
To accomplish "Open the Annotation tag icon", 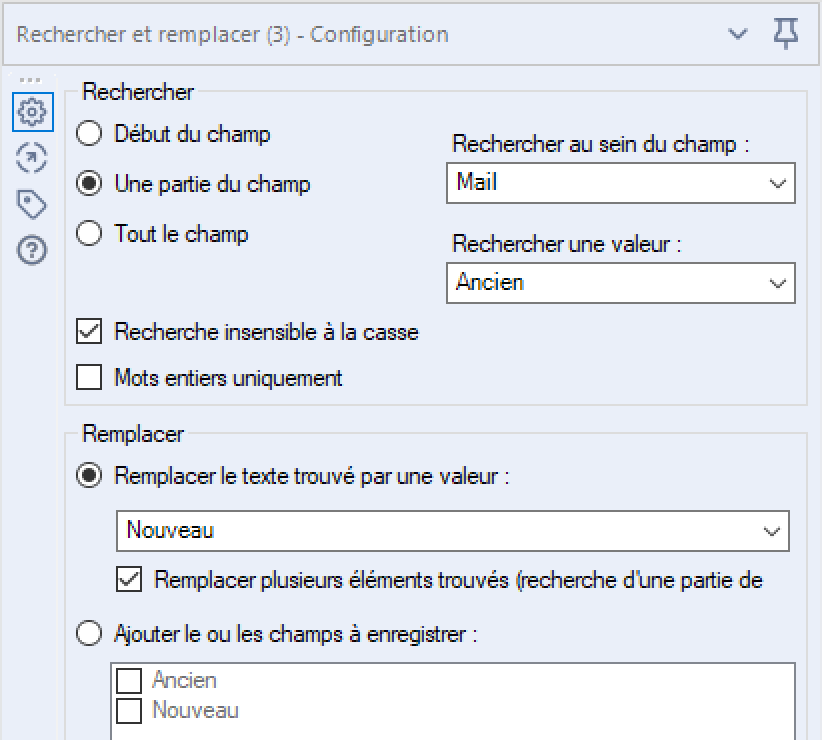I will [x=32, y=204].
